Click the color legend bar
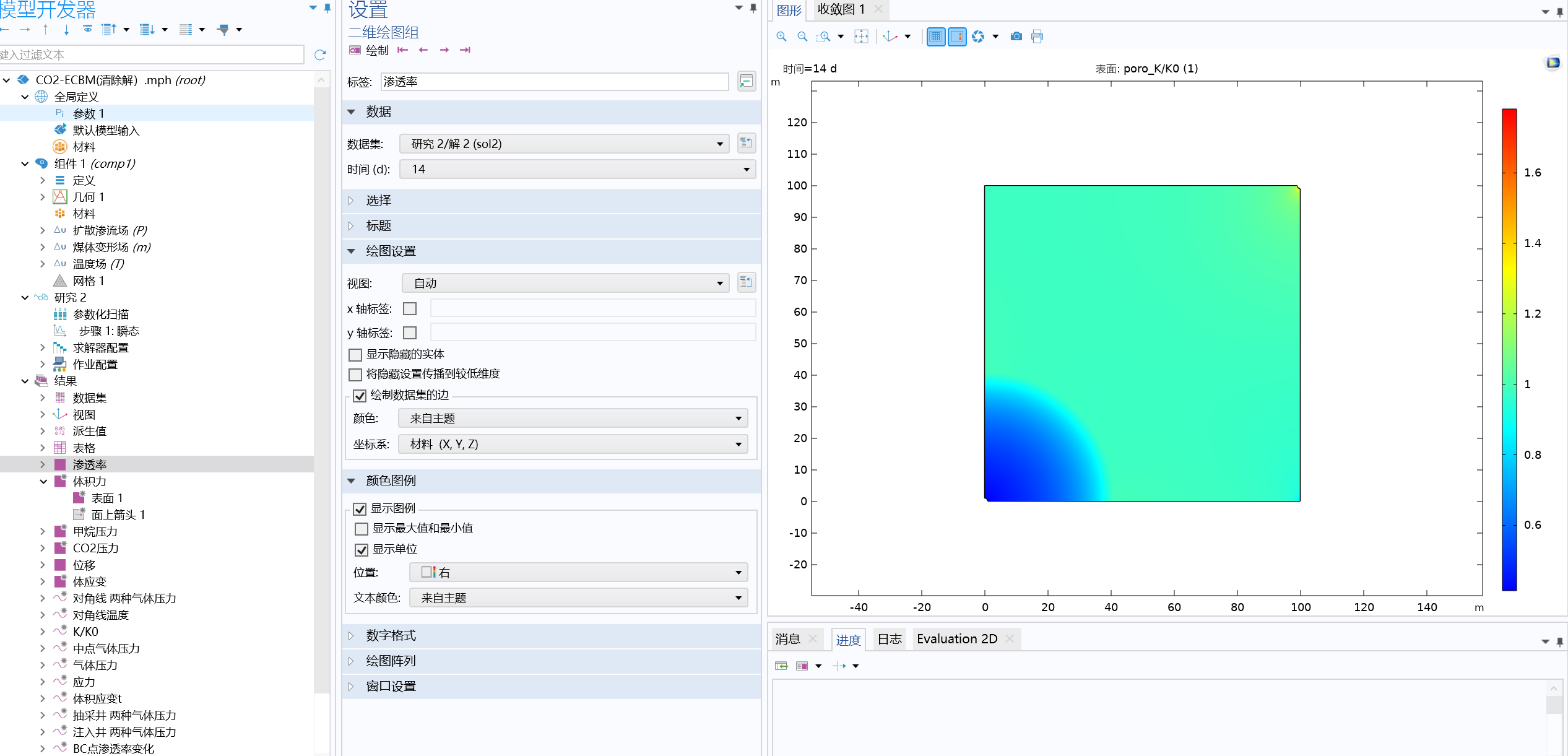Image resolution: width=1568 pixels, height=756 pixels. pos(1509,350)
